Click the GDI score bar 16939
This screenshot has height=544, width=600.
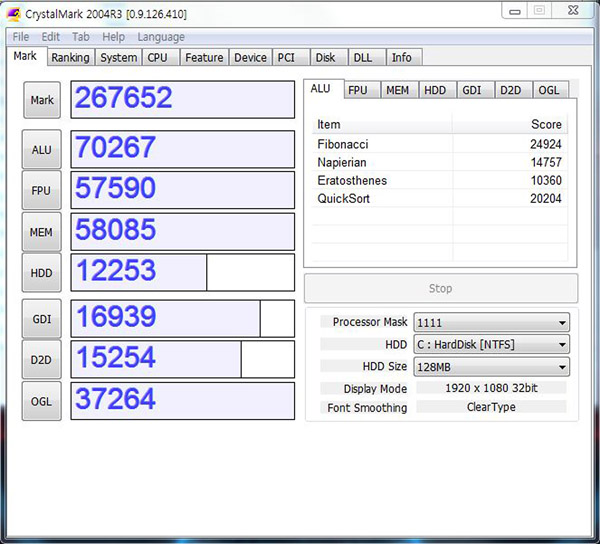click(x=183, y=318)
